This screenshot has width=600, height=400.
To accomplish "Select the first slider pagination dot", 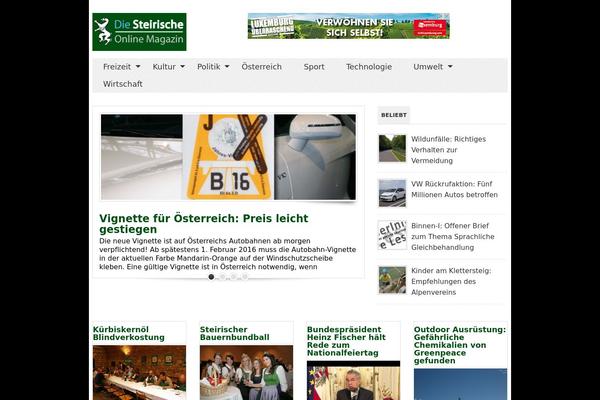I will coord(211,277).
